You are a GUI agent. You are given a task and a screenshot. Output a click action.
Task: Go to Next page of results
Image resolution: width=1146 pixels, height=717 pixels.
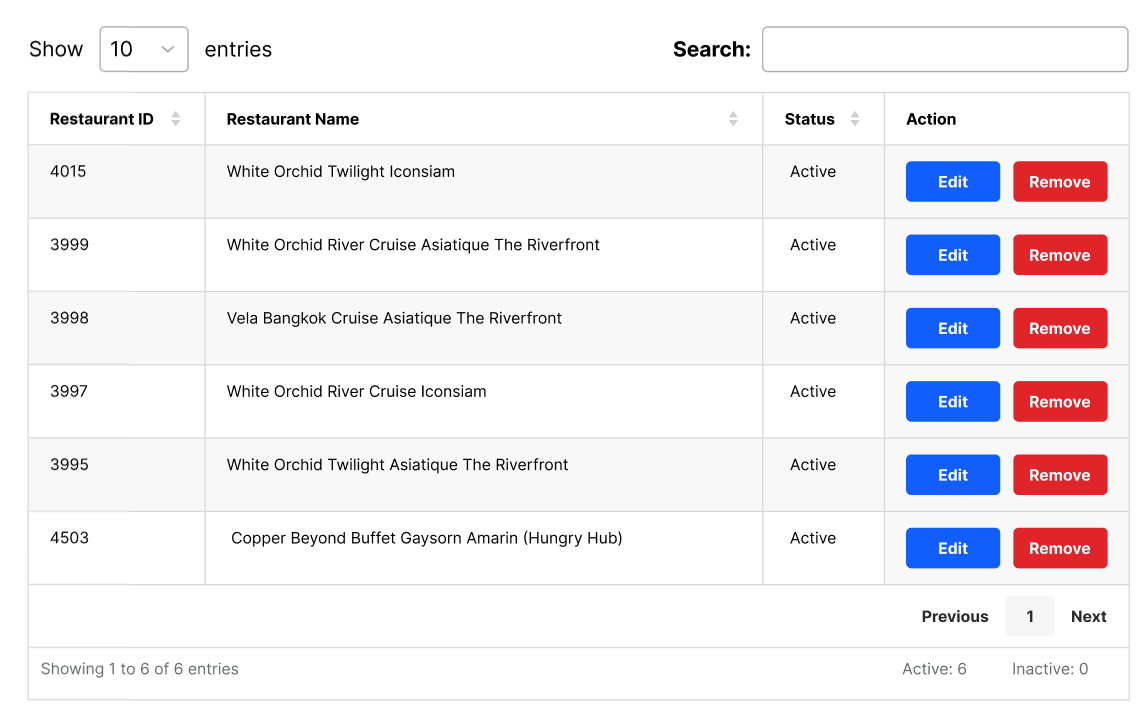point(1088,617)
